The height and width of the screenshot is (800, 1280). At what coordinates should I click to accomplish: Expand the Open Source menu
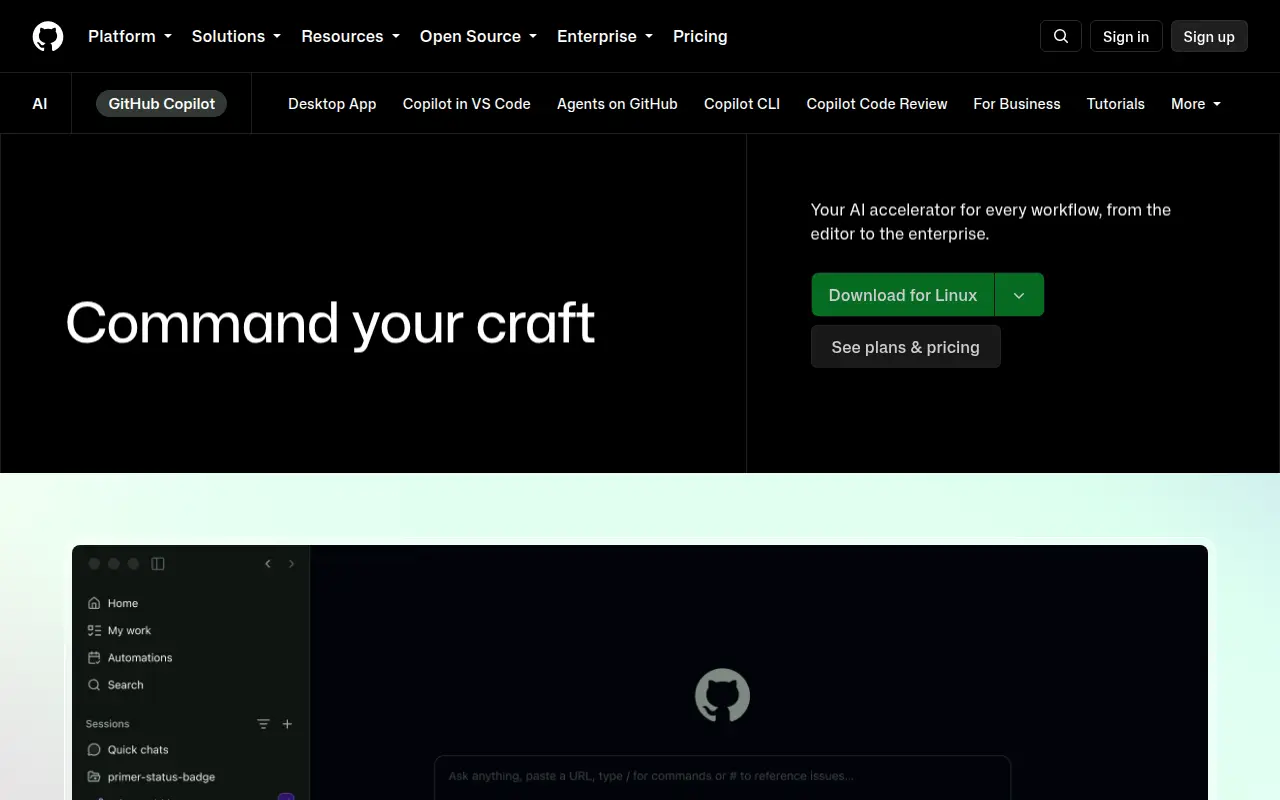pyautogui.click(x=479, y=36)
